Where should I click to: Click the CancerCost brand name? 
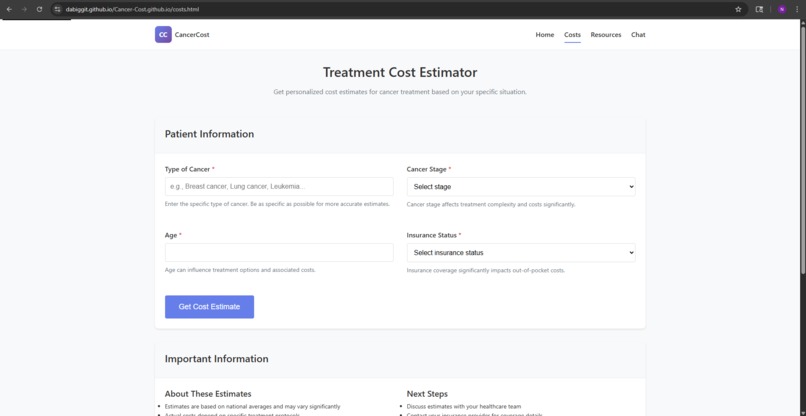pyautogui.click(x=192, y=35)
